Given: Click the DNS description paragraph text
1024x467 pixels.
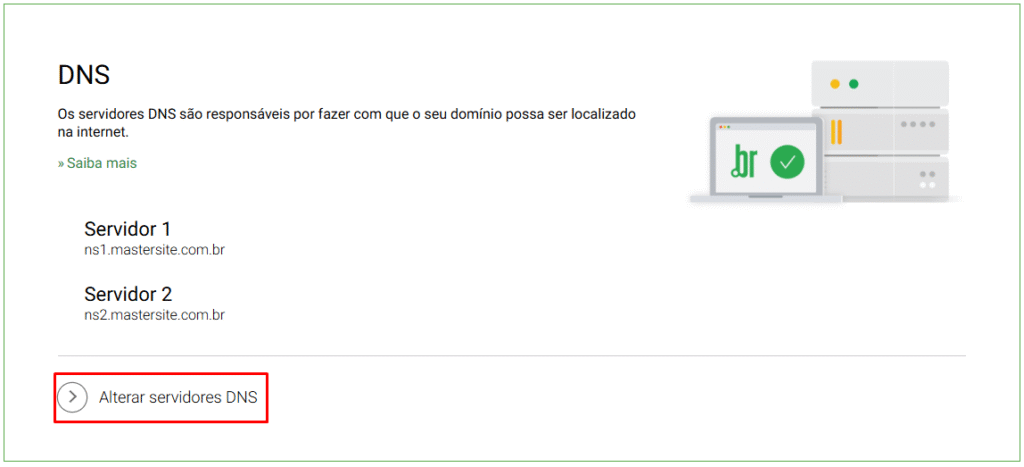Looking at the screenshot, I should pos(347,123).
